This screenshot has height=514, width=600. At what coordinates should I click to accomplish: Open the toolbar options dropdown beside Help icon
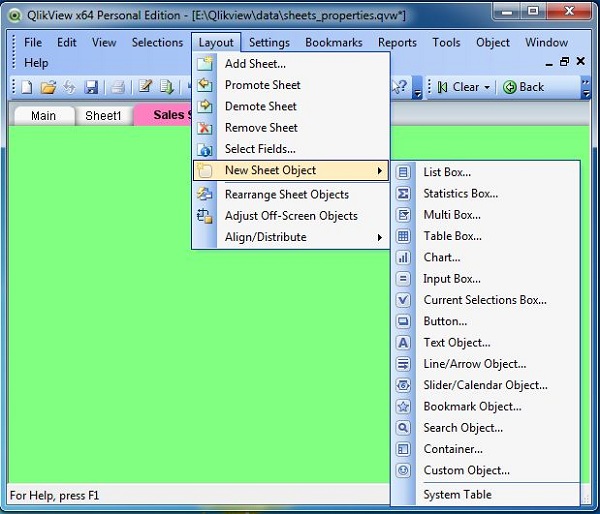(417, 89)
